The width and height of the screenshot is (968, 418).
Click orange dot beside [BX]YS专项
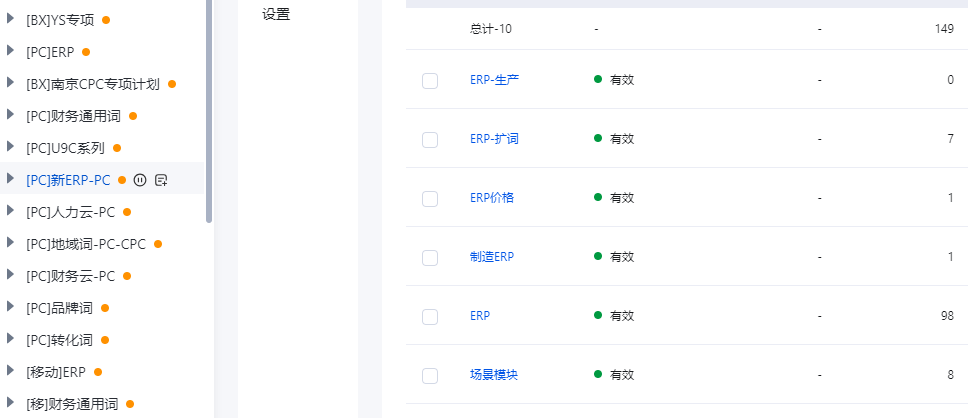point(106,20)
